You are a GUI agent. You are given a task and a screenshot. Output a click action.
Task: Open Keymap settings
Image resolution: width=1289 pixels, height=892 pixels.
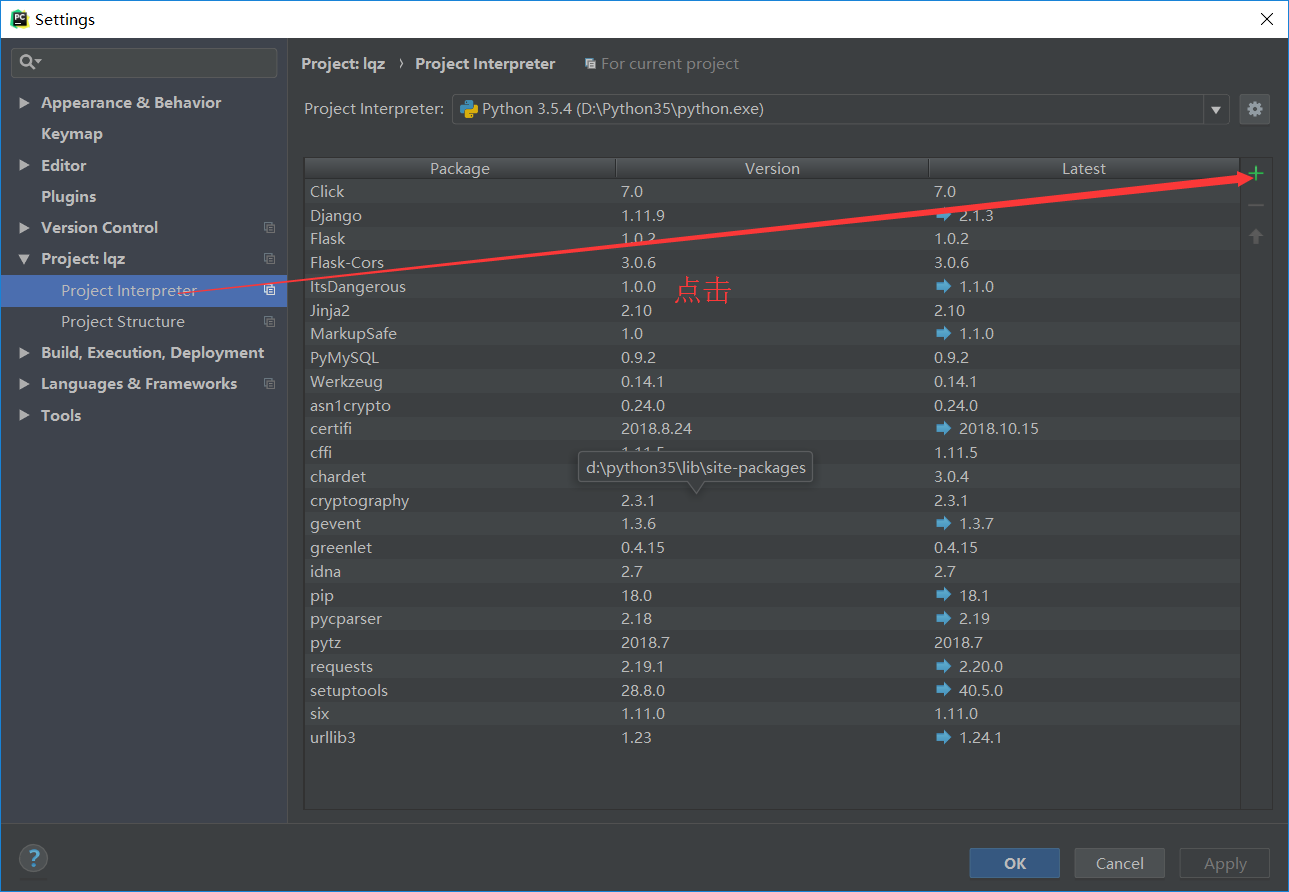pyautogui.click(x=72, y=134)
